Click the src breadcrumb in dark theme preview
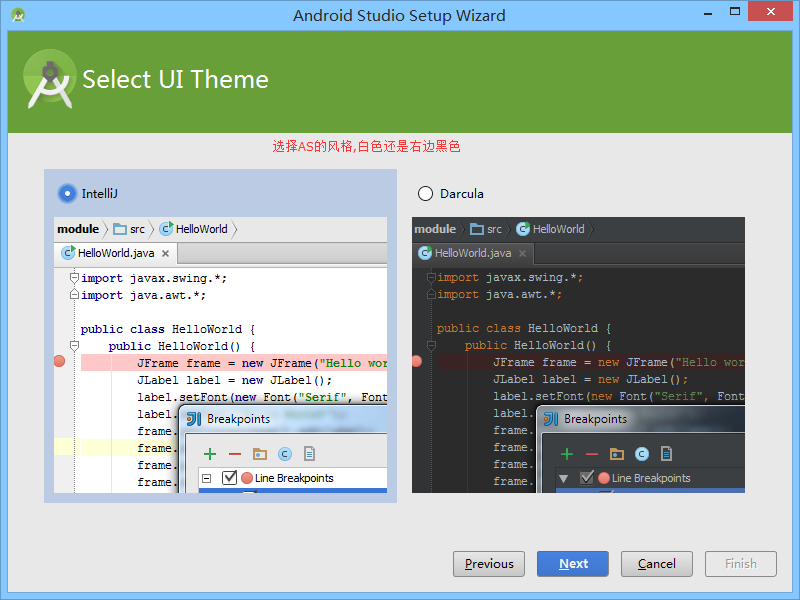800x600 pixels. point(489,228)
